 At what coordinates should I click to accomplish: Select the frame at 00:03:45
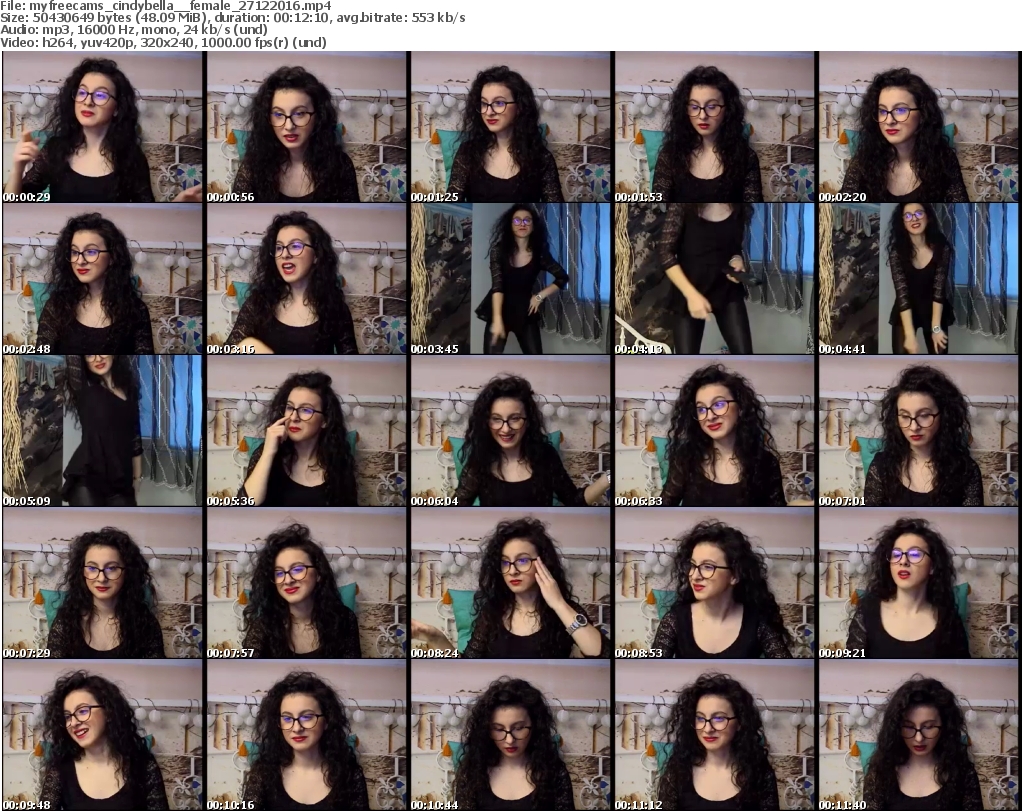510,279
